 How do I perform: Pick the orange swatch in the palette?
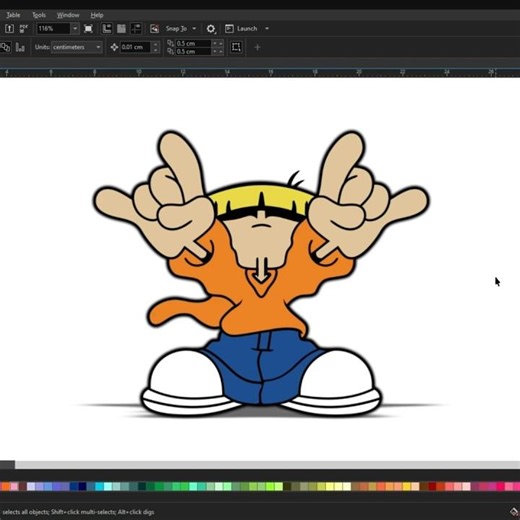coord(5,486)
